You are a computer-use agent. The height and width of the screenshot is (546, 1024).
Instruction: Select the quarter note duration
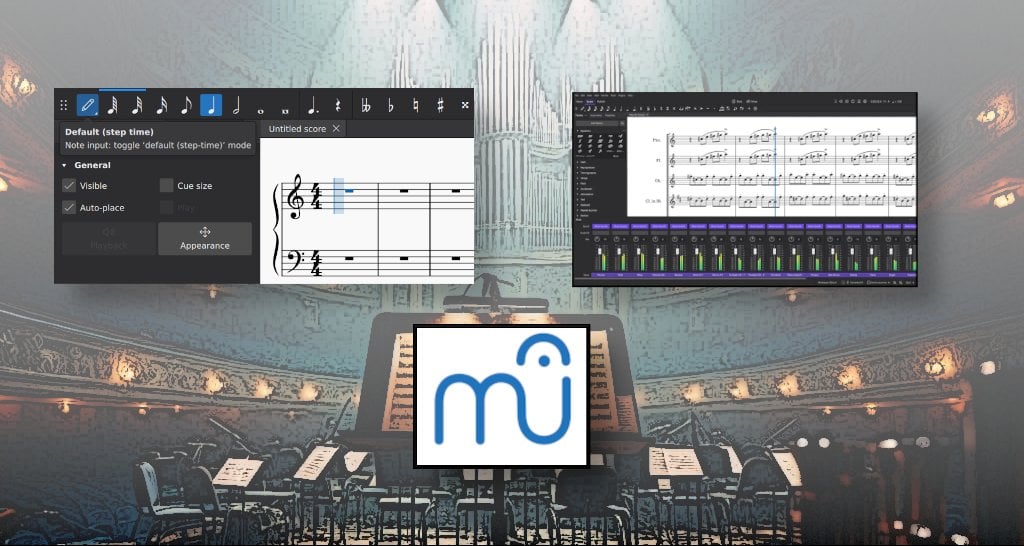[x=211, y=105]
